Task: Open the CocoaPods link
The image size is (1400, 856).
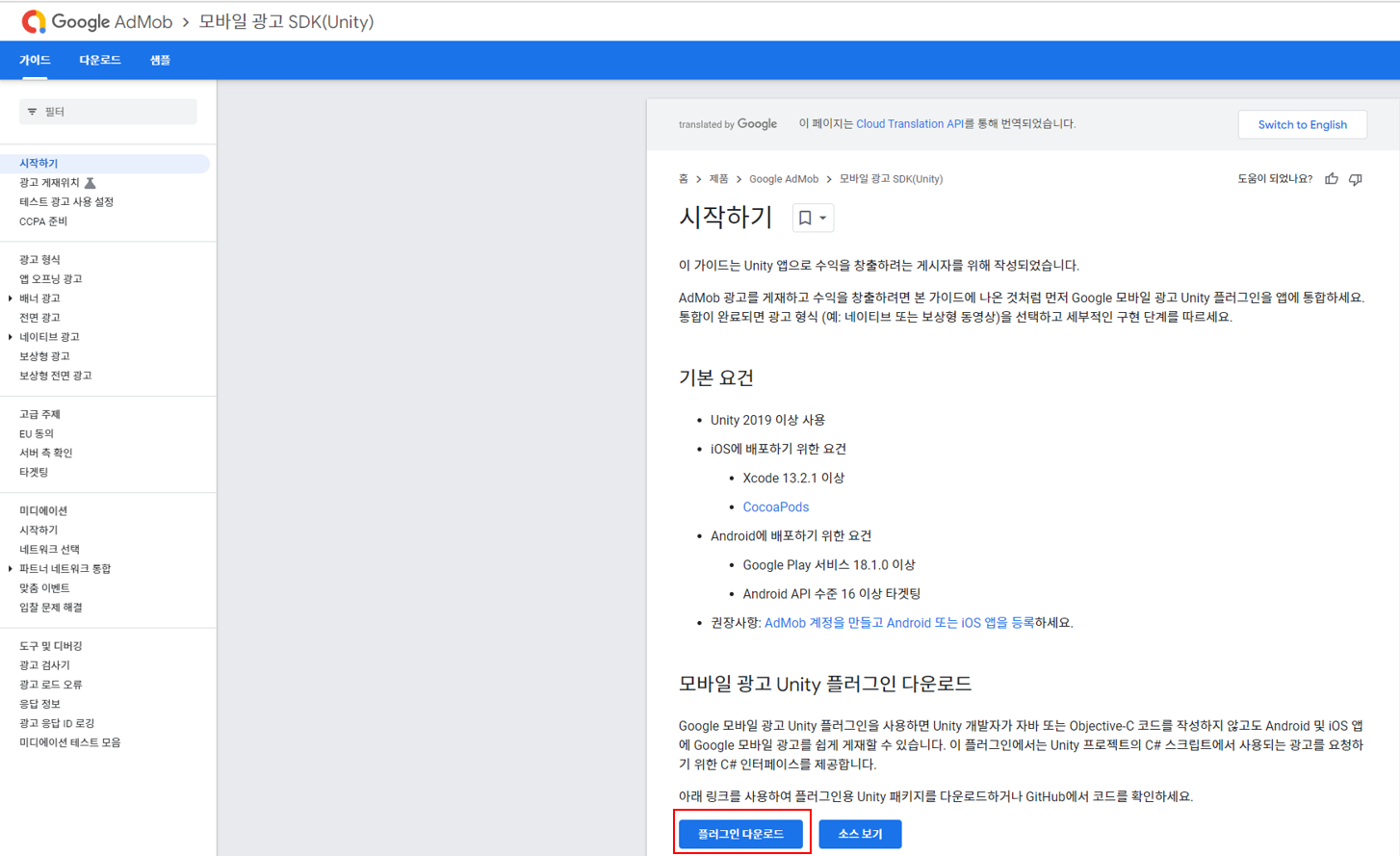Action: (776, 507)
